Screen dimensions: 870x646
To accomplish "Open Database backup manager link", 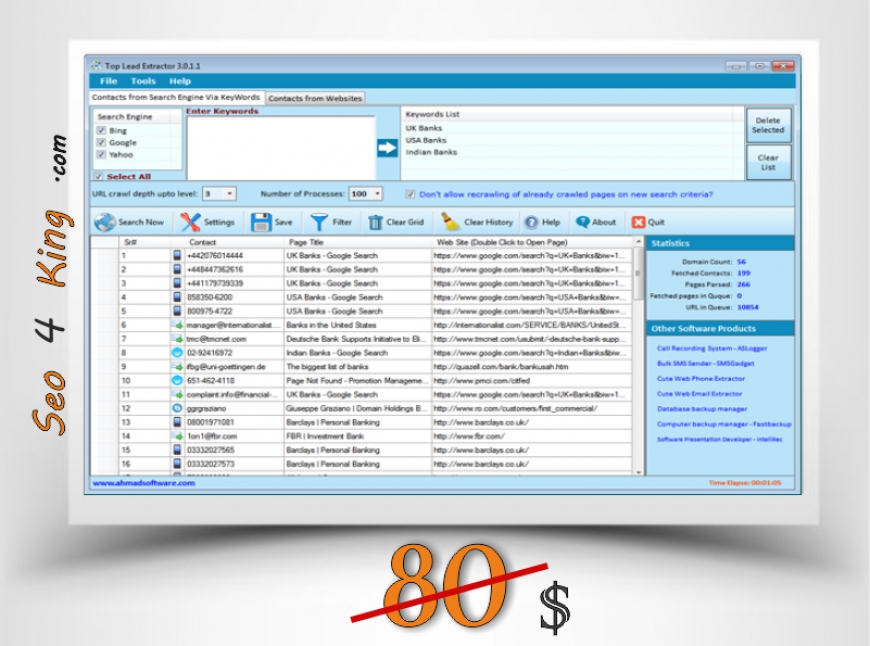I will point(702,409).
